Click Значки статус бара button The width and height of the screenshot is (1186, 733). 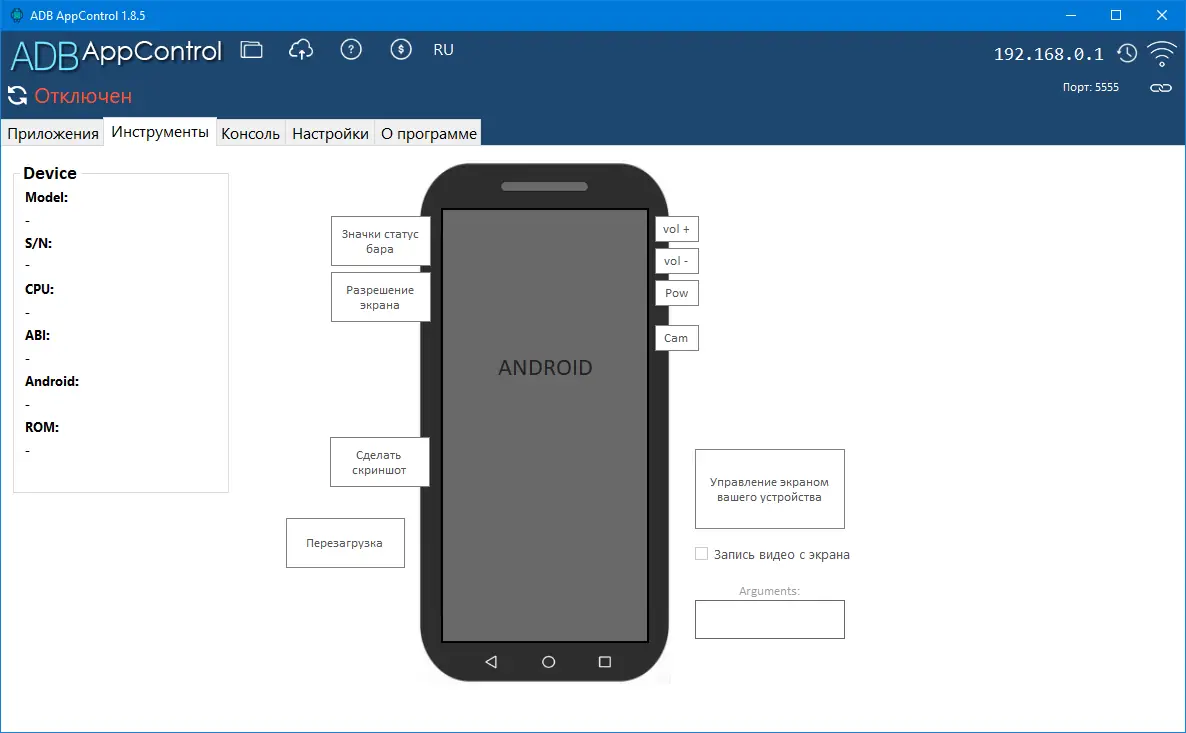pos(380,241)
